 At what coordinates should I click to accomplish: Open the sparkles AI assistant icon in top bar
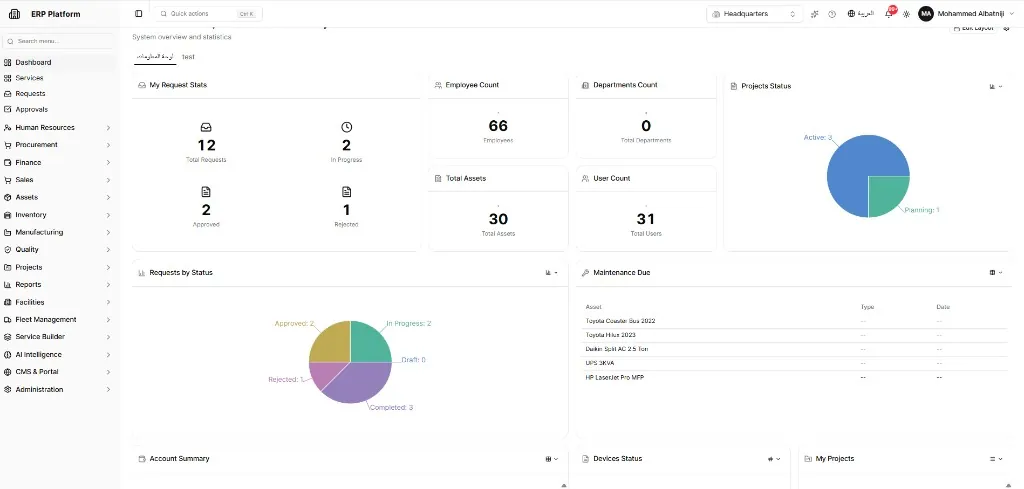coord(814,14)
